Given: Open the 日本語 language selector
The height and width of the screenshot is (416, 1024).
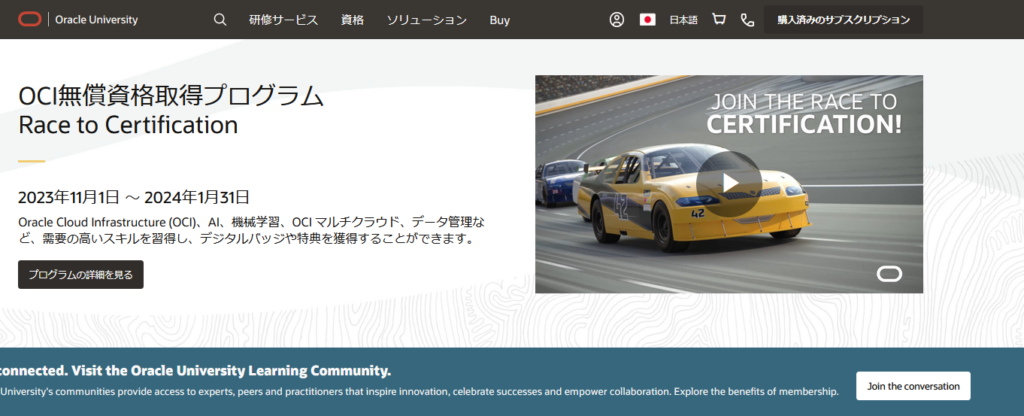Looking at the screenshot, I should (684, 20).
